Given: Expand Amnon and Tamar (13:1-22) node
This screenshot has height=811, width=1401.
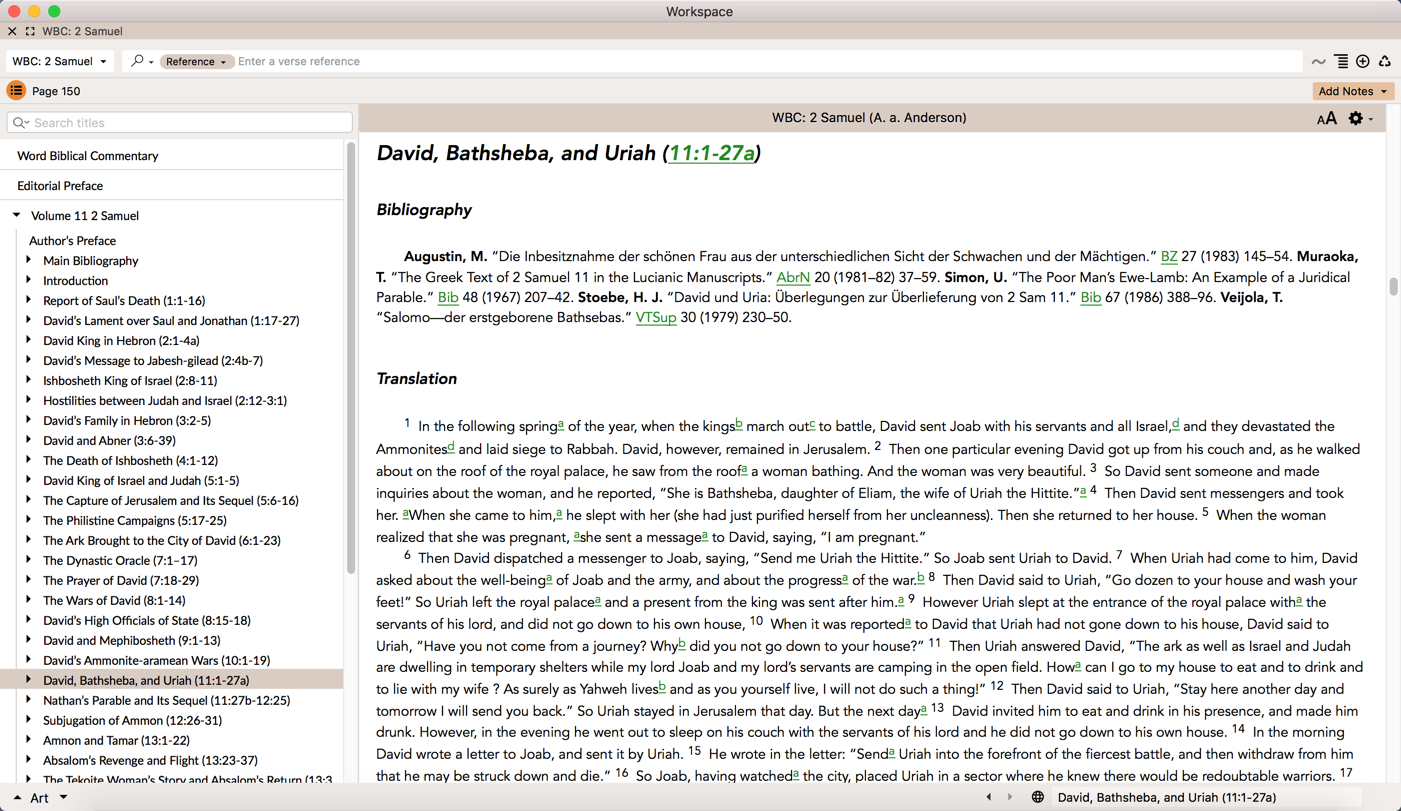Looking at the screenshot, I should click(x=29, y=740).
